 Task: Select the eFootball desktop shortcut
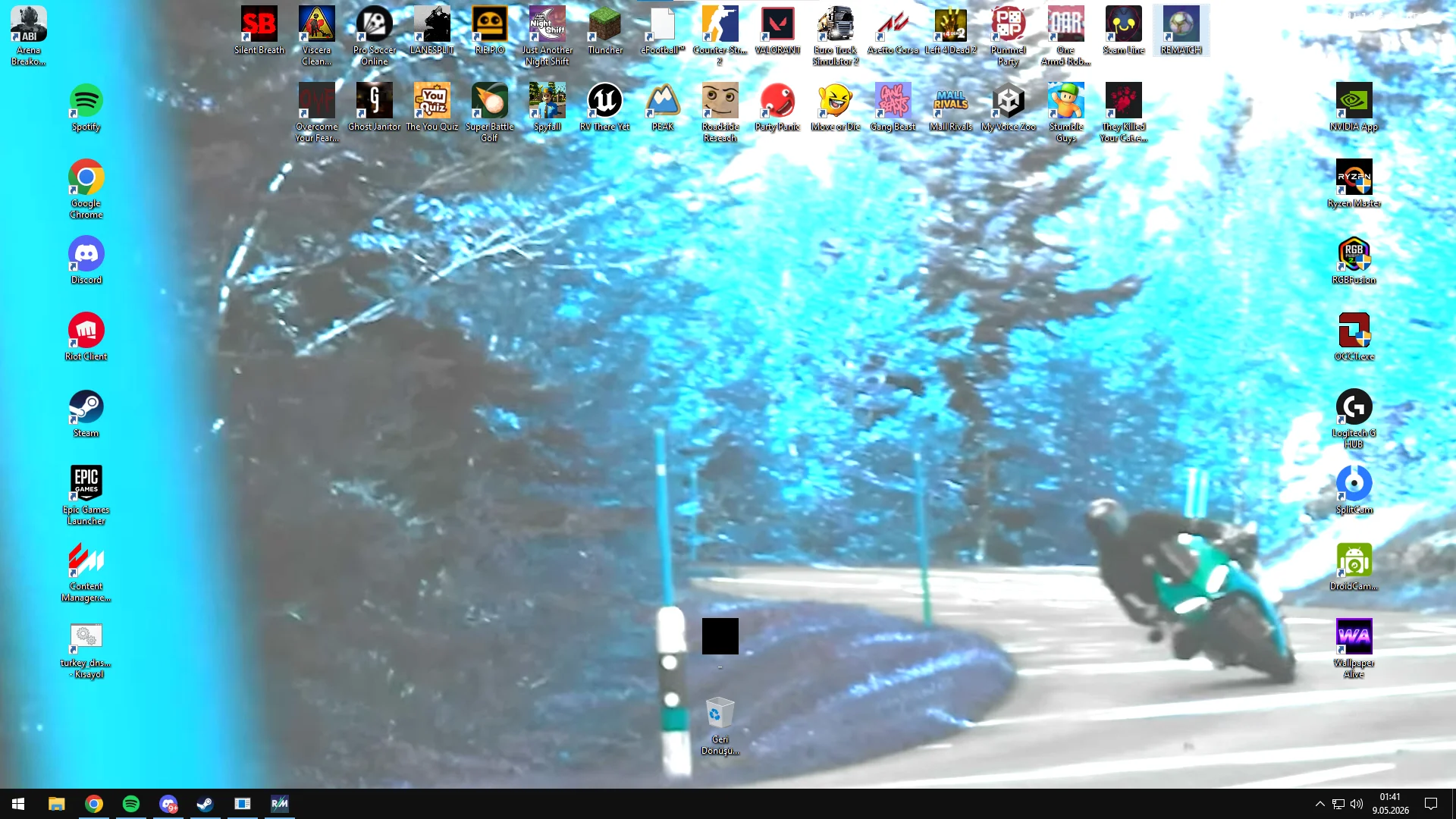(x=663, y=30)
